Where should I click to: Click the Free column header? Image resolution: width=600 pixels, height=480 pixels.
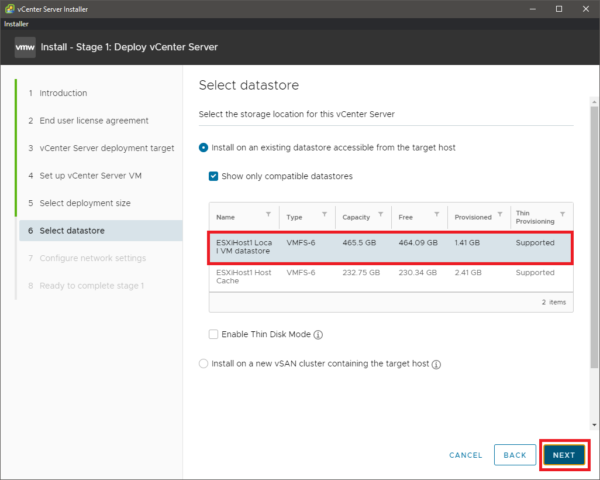pyautogui.click(x=406, y=217)
